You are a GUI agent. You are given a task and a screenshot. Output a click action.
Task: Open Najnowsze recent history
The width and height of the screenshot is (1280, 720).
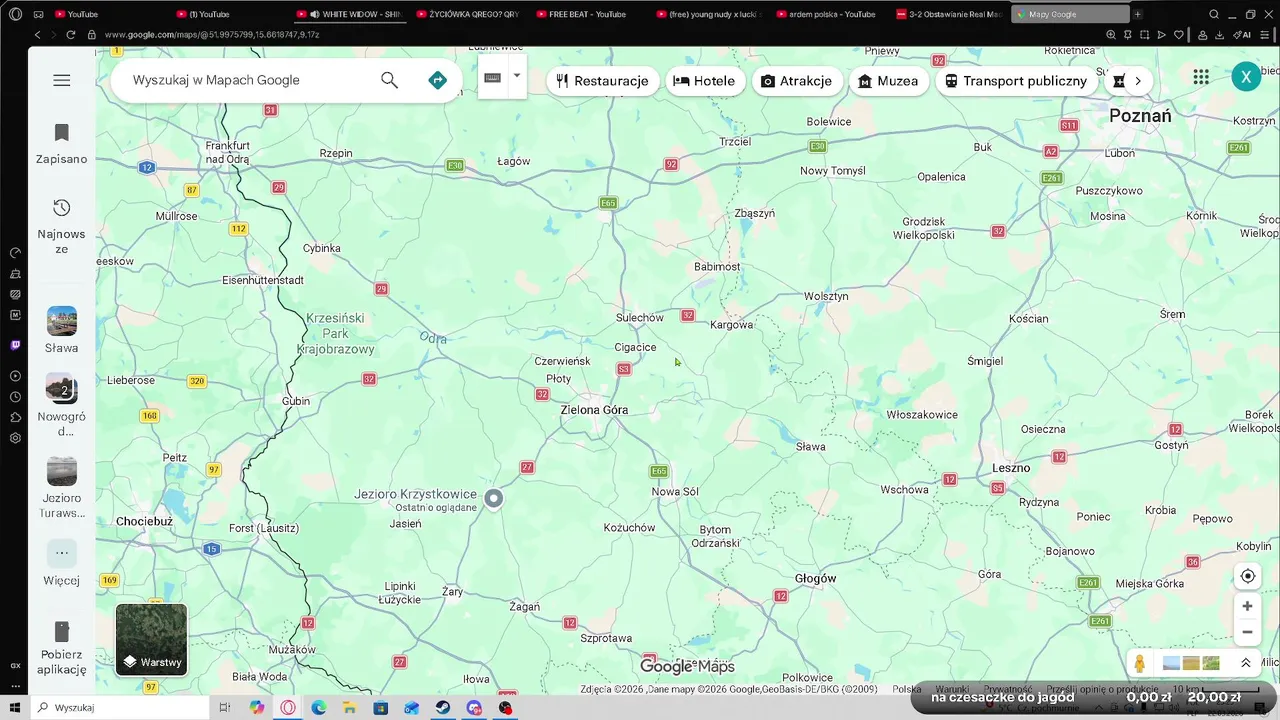62,226
